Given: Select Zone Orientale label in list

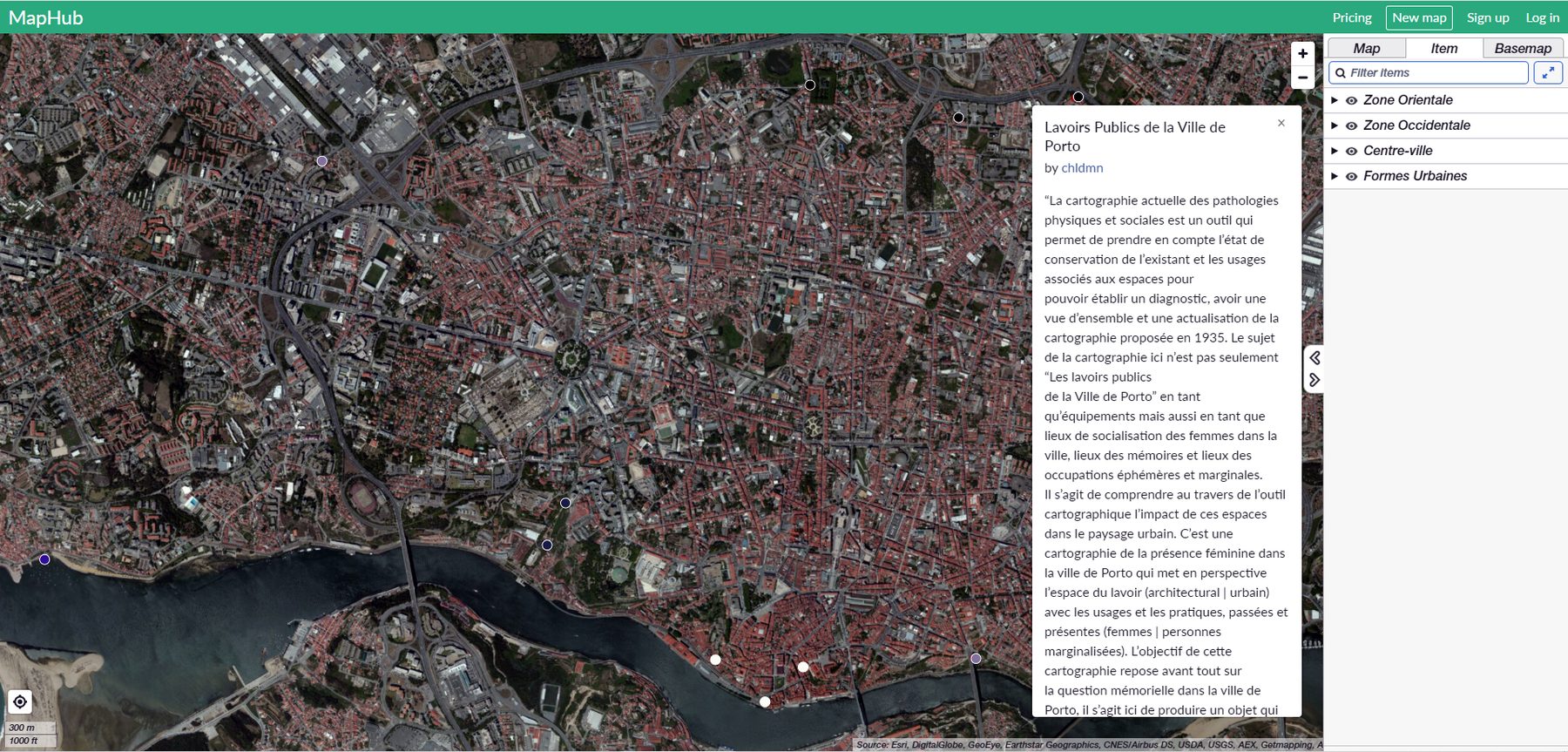Looking at the screenshot, I should [1408, 100].
